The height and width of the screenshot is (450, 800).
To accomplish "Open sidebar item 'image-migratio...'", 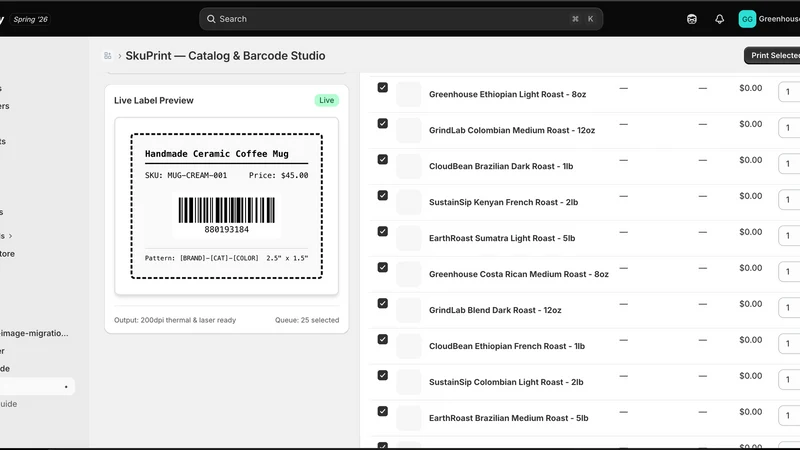I will click(34, 333).
